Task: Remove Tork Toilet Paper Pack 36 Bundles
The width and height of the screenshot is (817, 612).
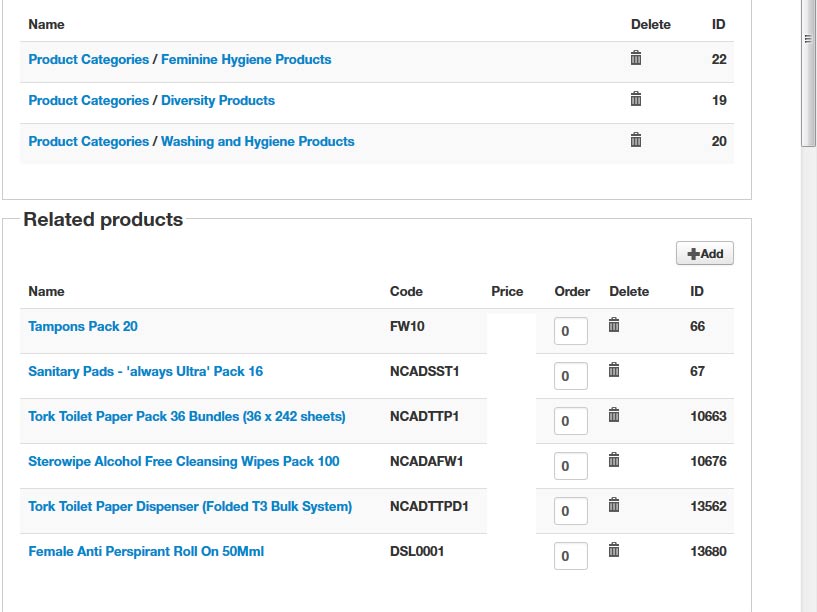Action: tap(614, 415)
